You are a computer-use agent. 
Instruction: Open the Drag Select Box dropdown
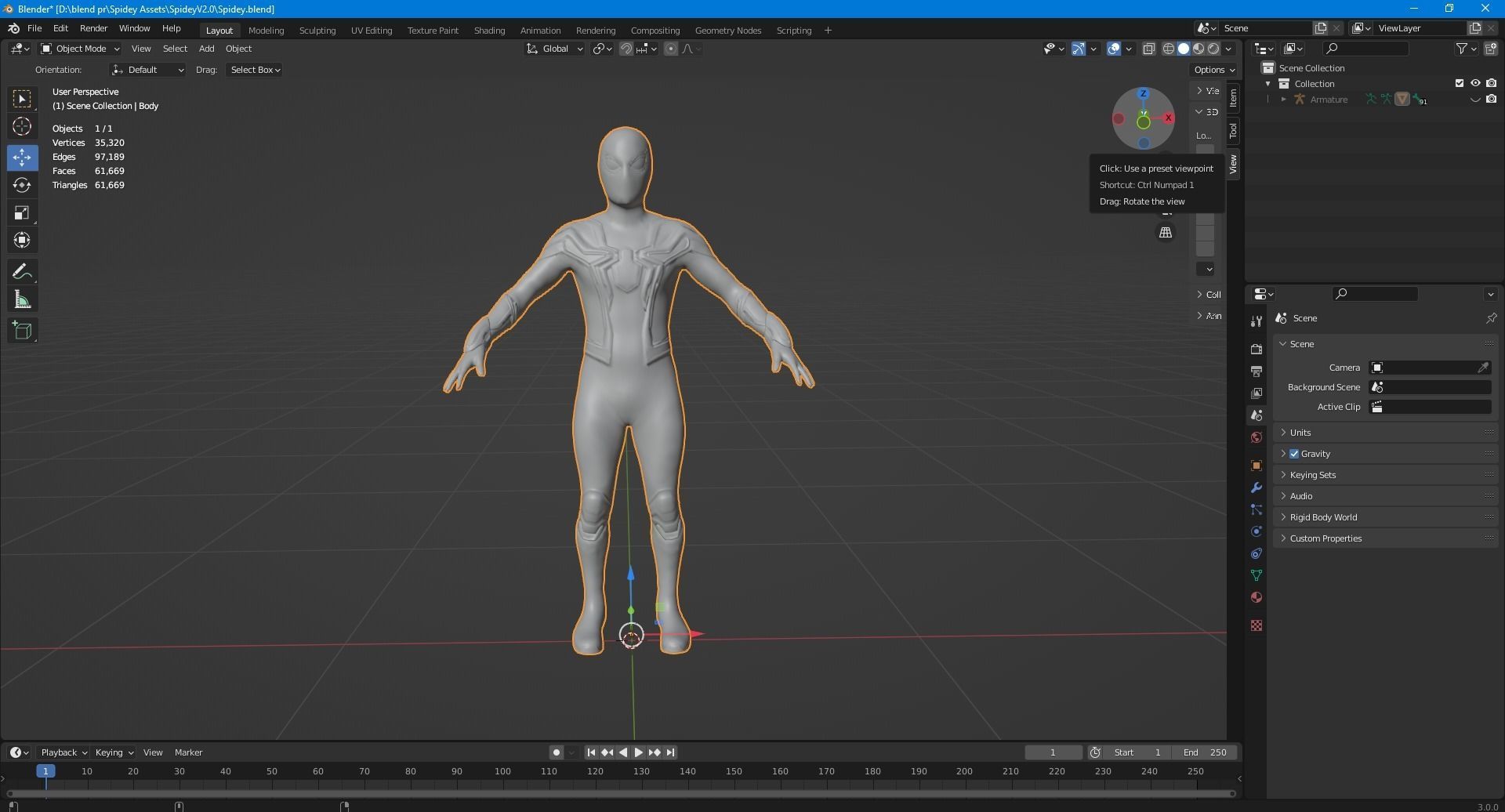coord(255,70)
